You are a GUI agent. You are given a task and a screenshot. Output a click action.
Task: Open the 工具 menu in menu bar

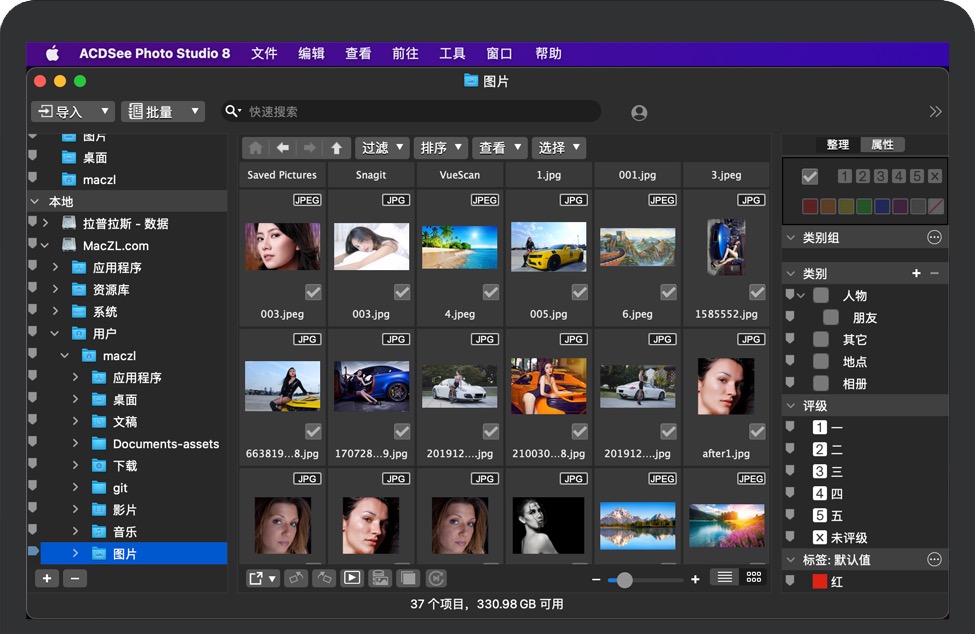452,54
